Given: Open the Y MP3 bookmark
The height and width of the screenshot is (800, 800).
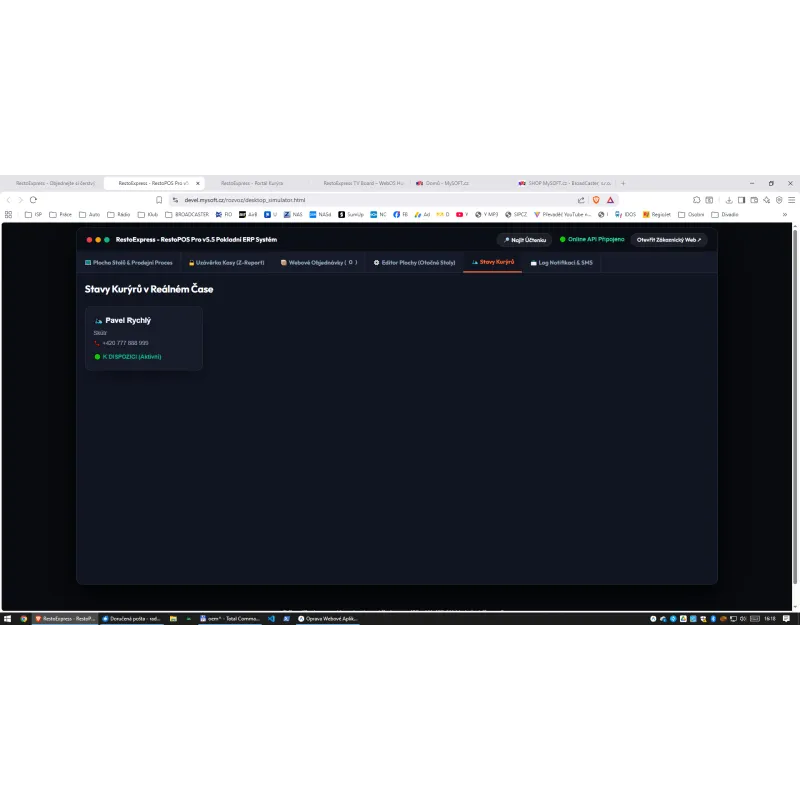Looking at the screenshot, I should [x=487, y=215].
